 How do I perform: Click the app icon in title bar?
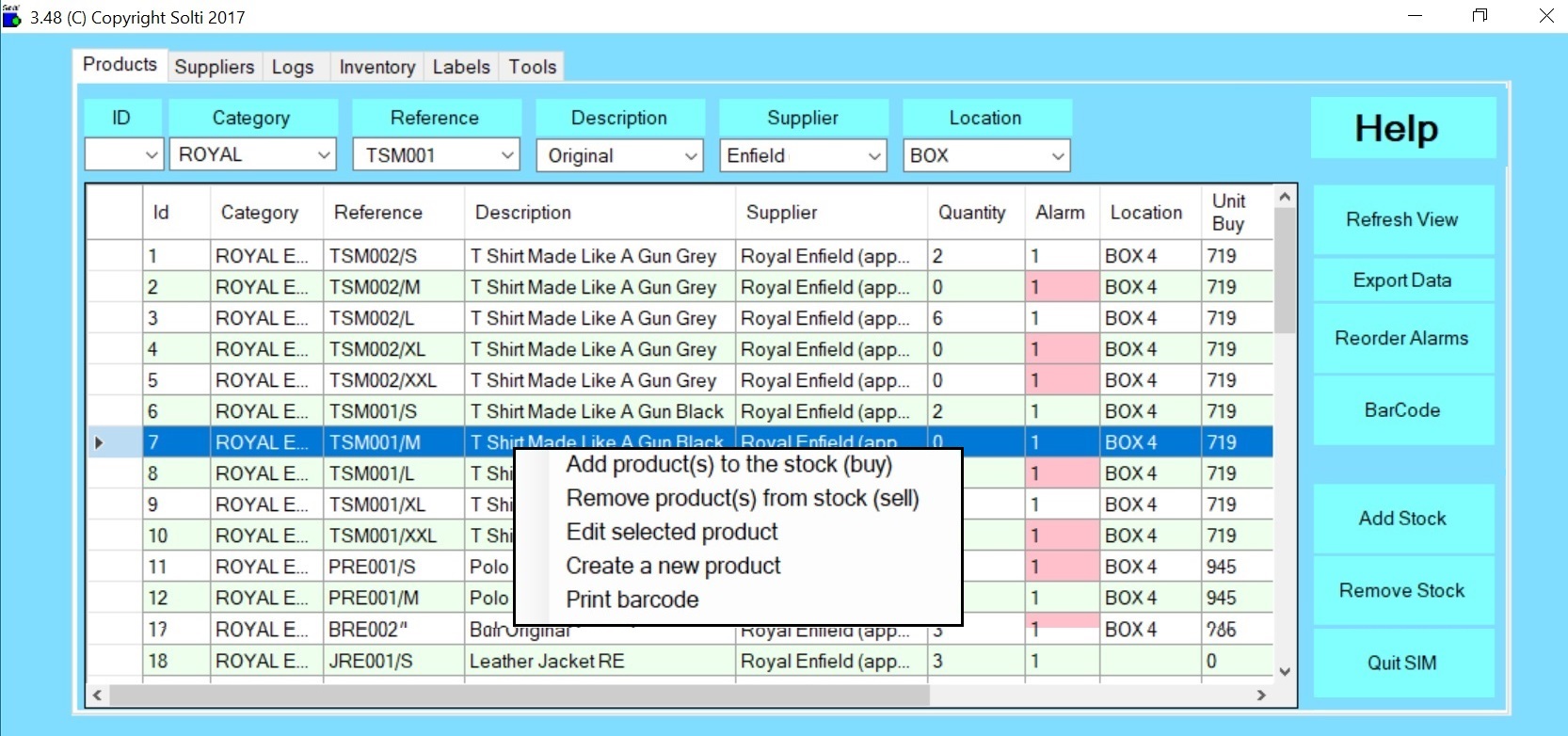pyautogui.click(x=11, y=16)
